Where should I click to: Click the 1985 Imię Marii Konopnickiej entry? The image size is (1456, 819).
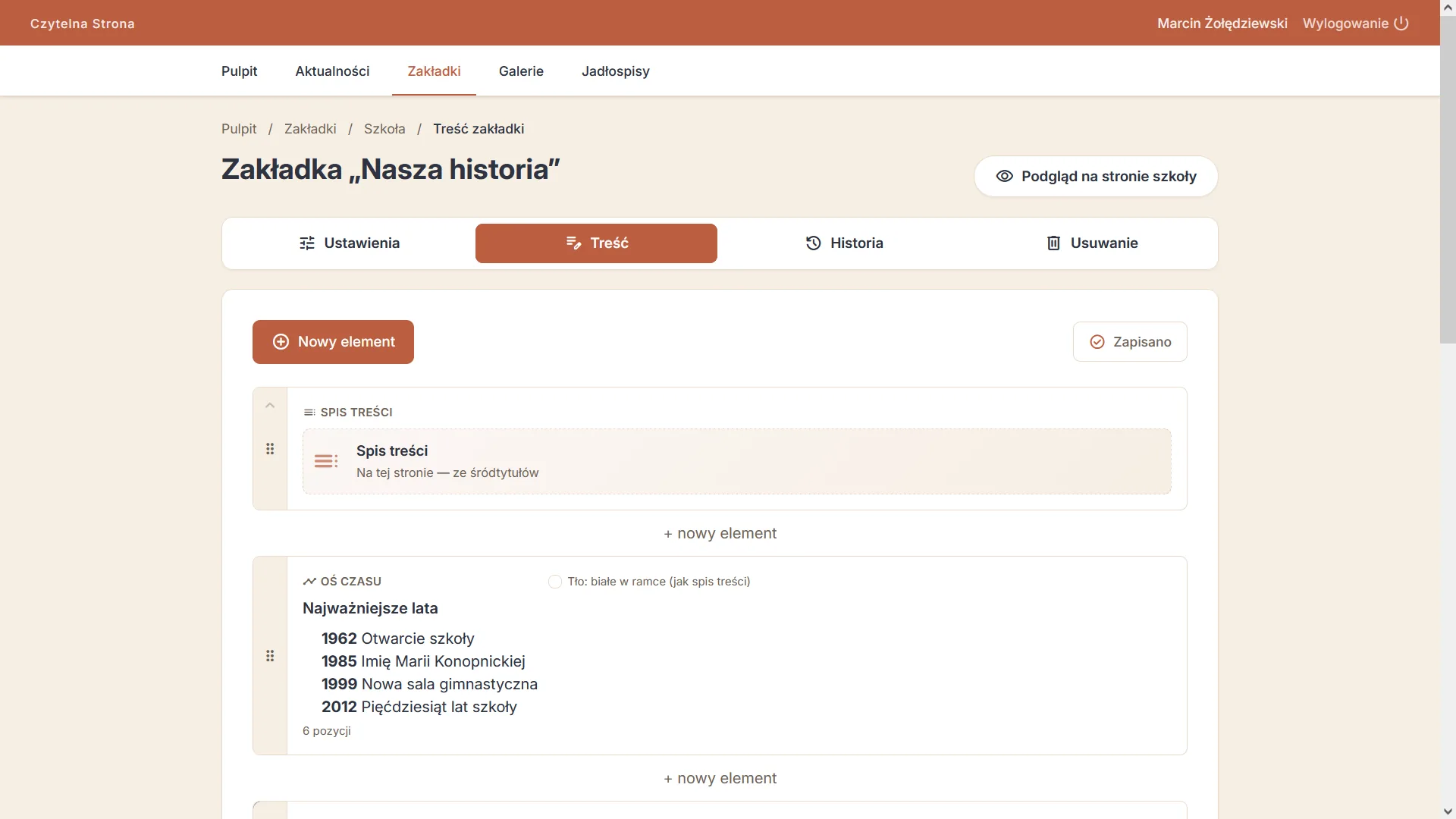coord(423,661)
